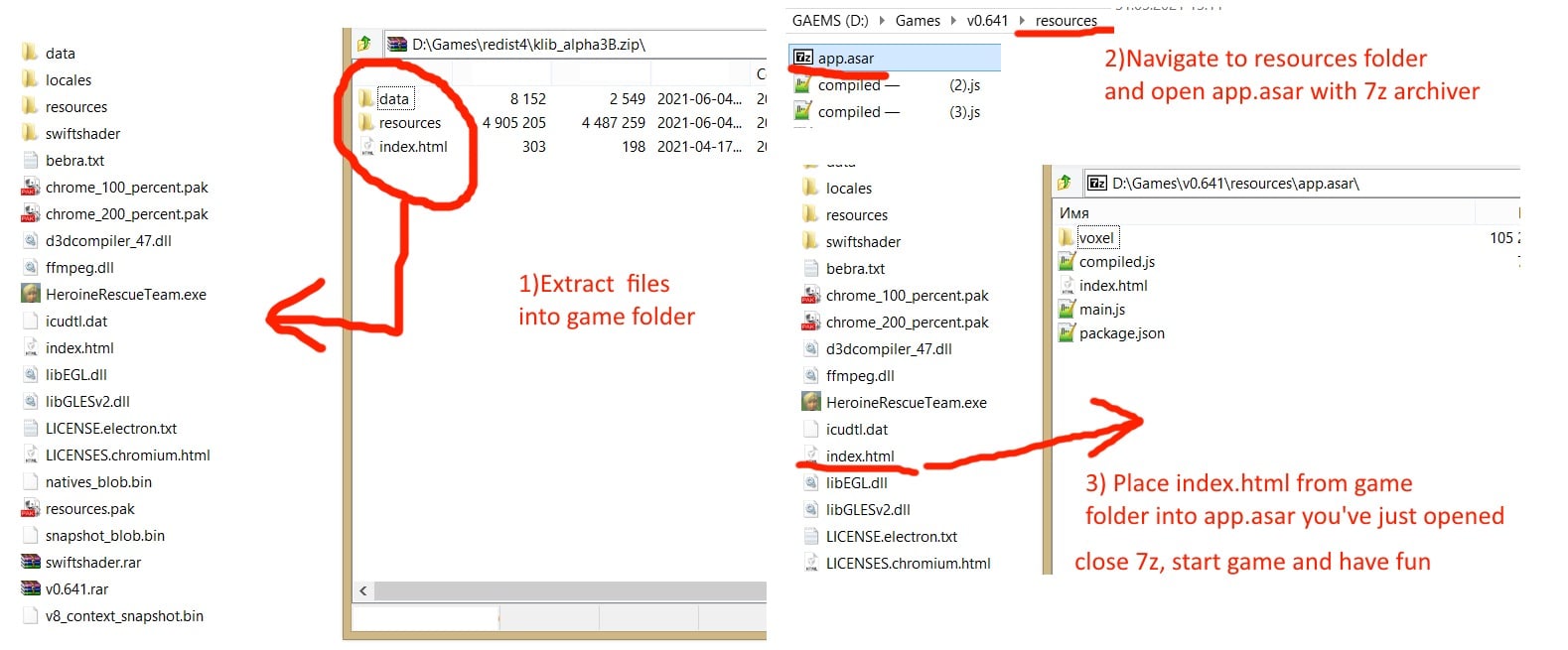Screen dimensions: 1568x650
Task: Click the resources.pak file icon
Action: (31, 508)
